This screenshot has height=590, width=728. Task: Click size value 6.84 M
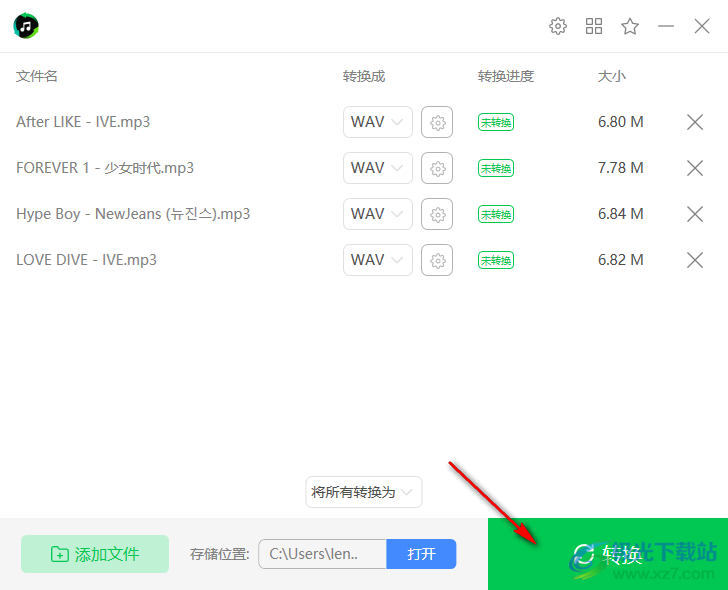621,214
